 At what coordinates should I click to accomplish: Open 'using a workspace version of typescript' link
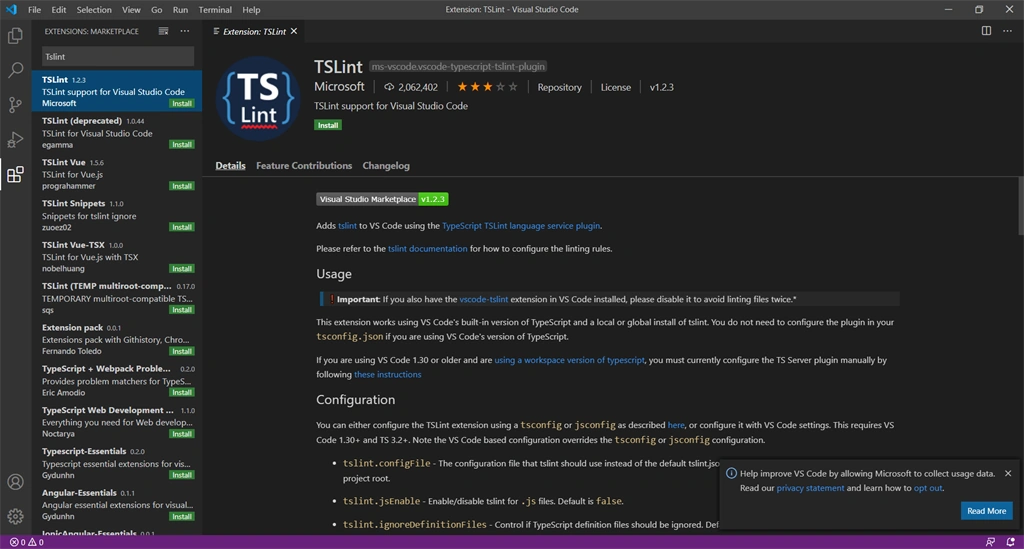tap(569, 360)
